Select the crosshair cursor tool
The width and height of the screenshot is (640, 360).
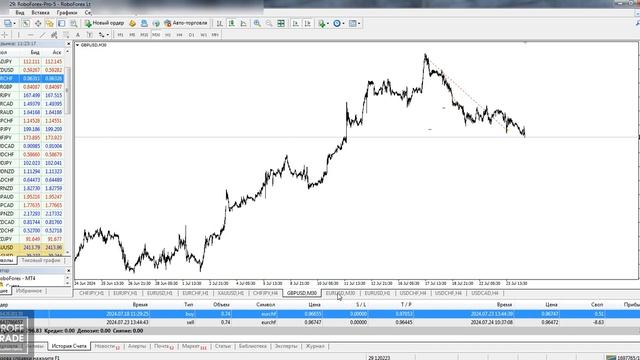5,35
